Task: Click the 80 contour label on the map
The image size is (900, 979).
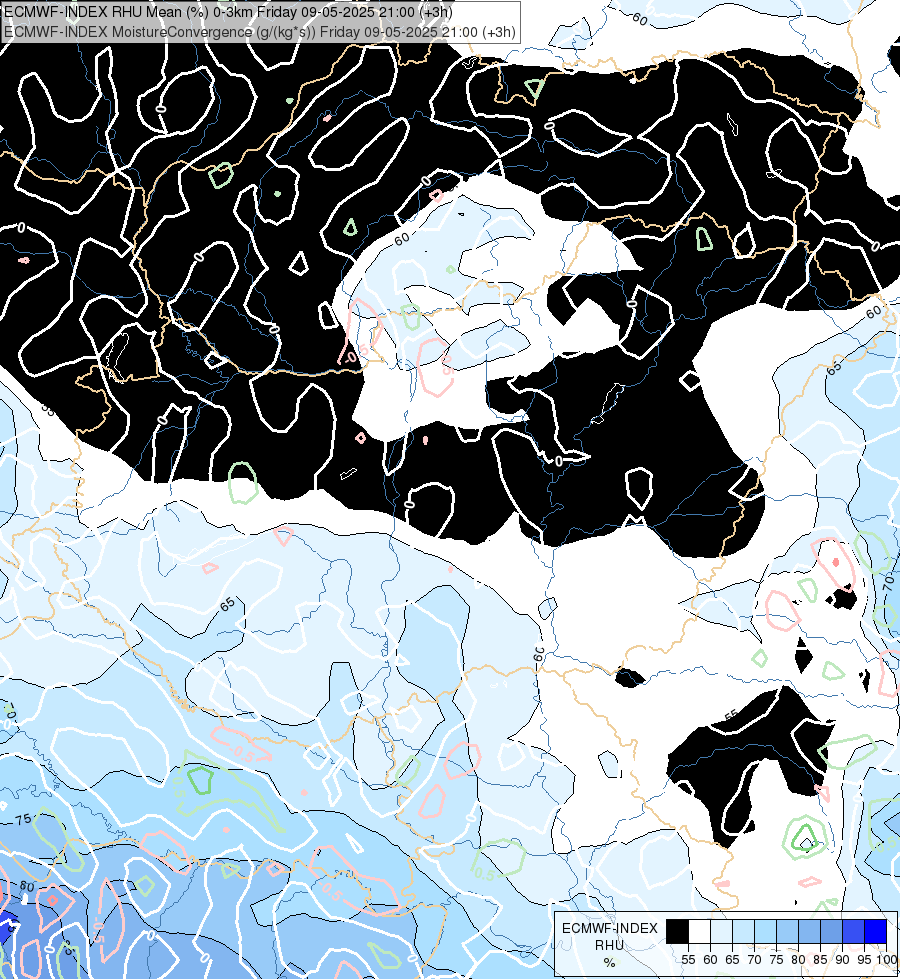Action: click(27, 886)
